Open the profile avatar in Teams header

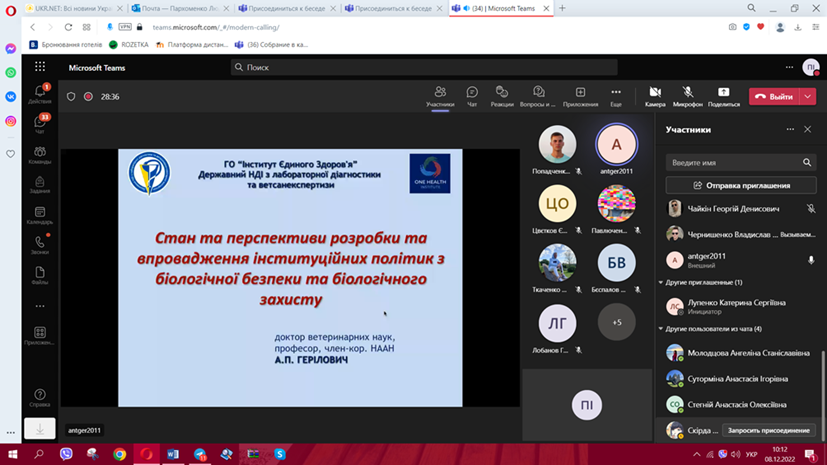tap(811, 67)
